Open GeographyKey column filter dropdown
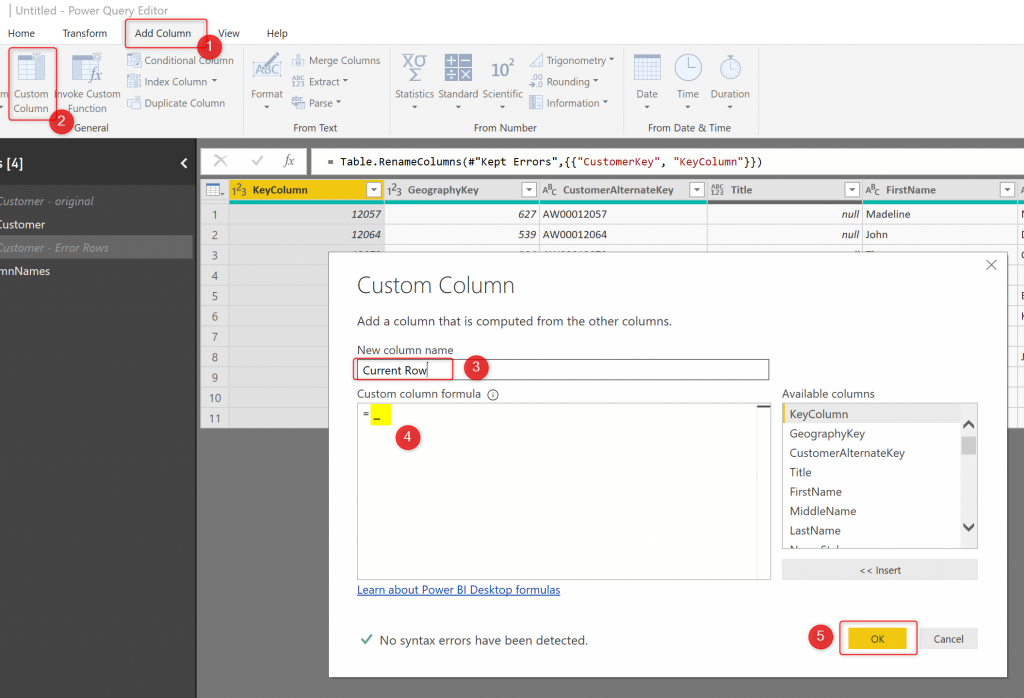 click(x=528, y=190)
